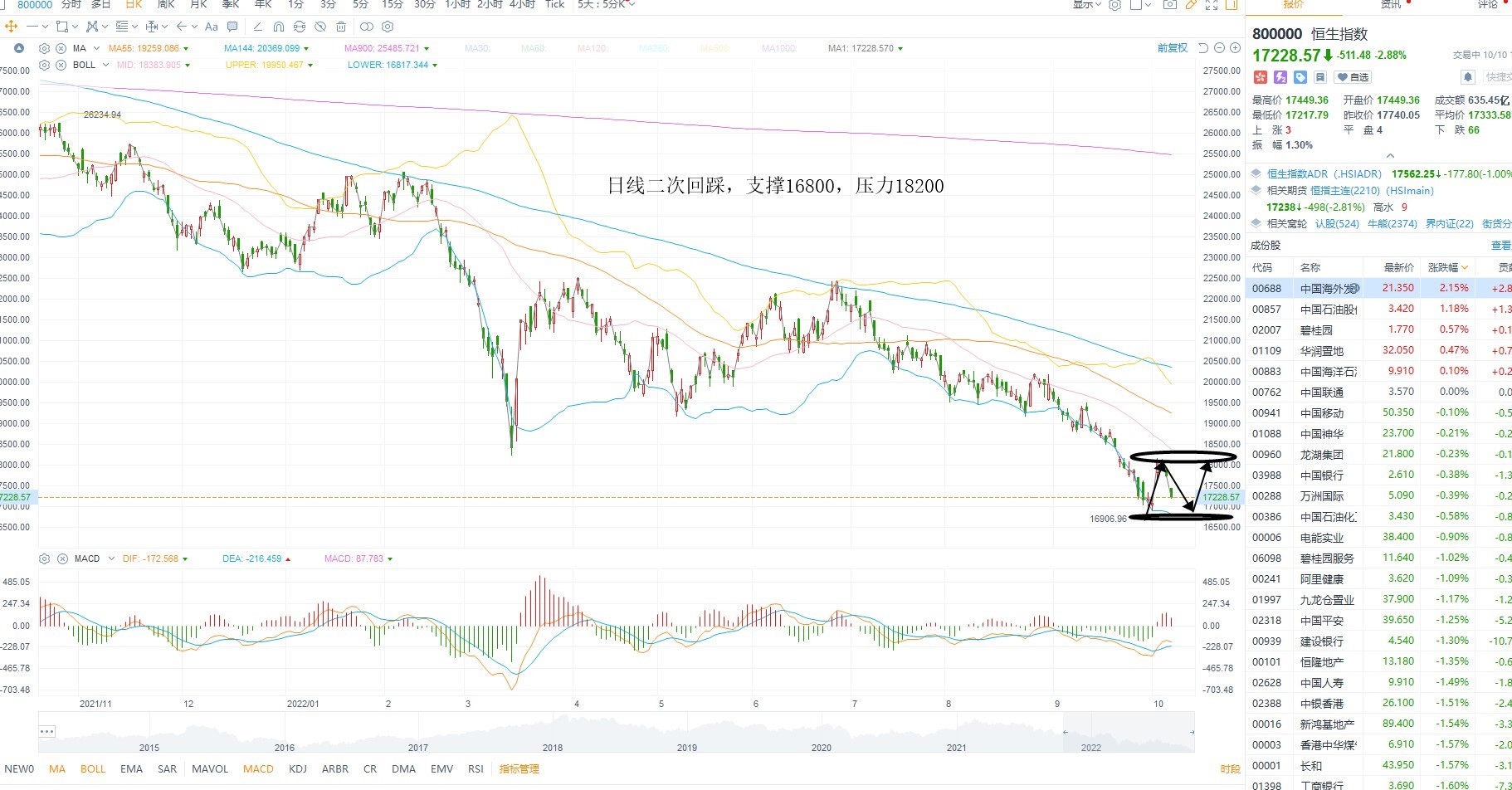Activate the magnet snap tool
This screenshot has height=790, width=1512.
pos(279,27)
